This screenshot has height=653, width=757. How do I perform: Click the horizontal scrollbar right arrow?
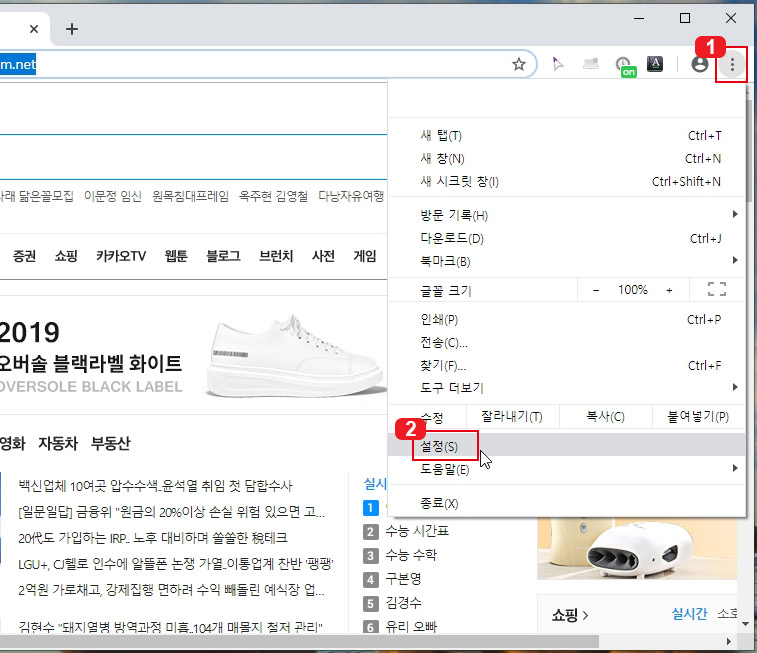click(x=729, y=641)
